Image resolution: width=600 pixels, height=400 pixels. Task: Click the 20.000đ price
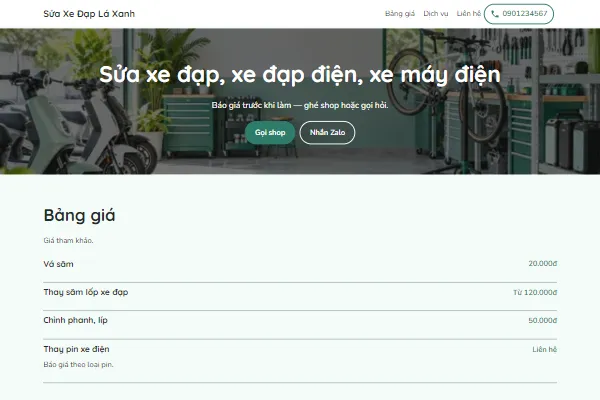(543, 263)
